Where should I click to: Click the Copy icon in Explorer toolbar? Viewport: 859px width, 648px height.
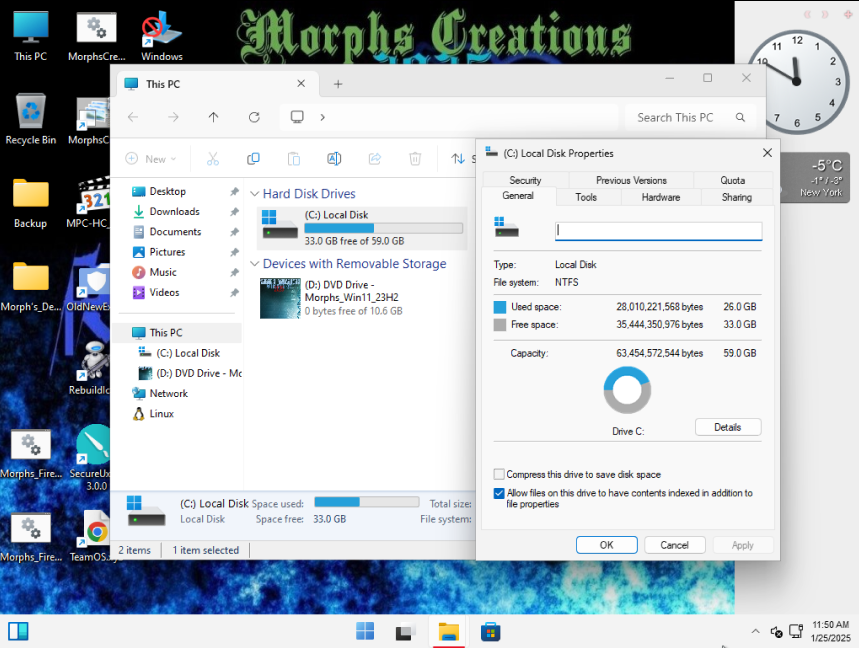[x=253, y=159]
